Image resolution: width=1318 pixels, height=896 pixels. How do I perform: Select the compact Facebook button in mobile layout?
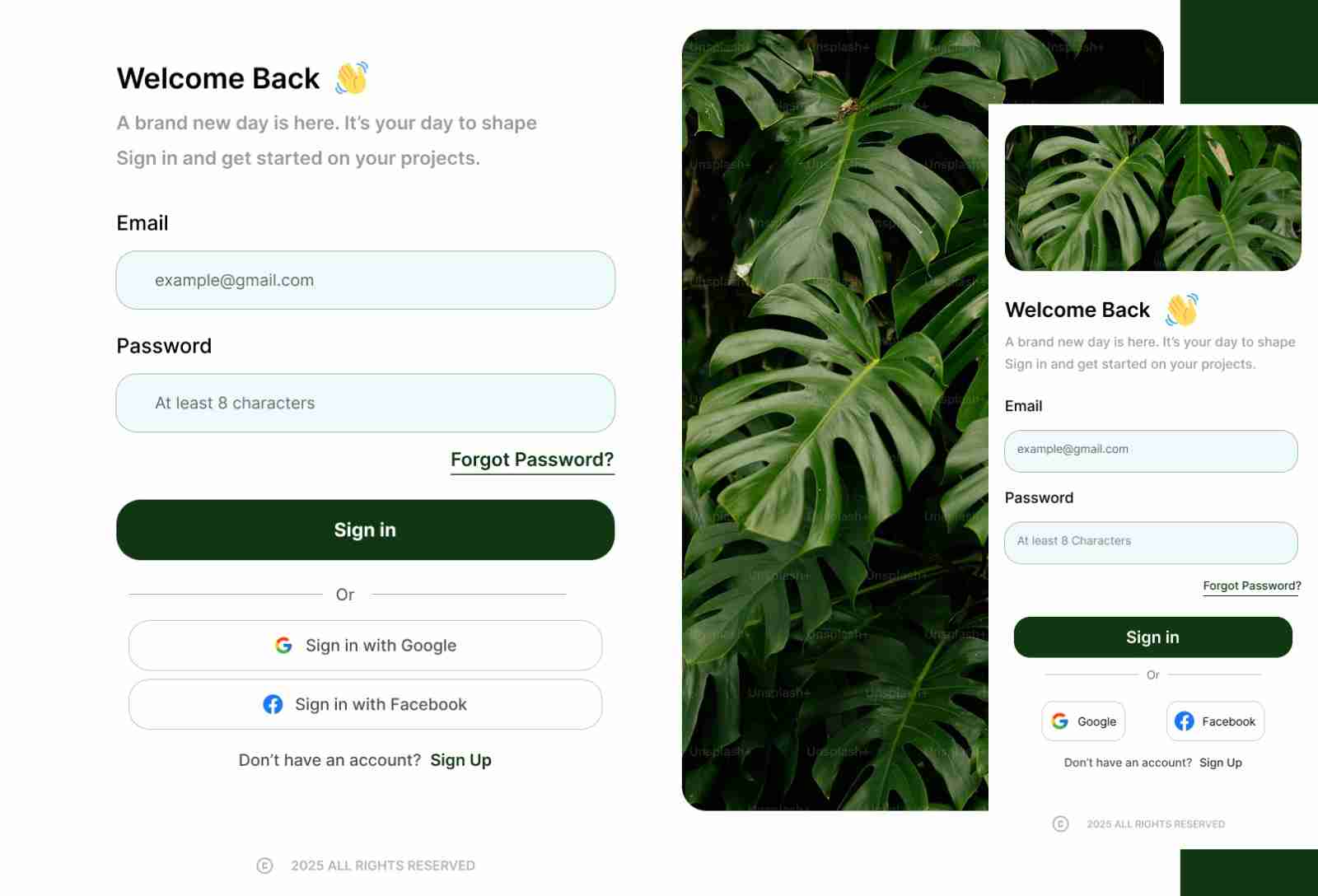tap(1215, 721)
